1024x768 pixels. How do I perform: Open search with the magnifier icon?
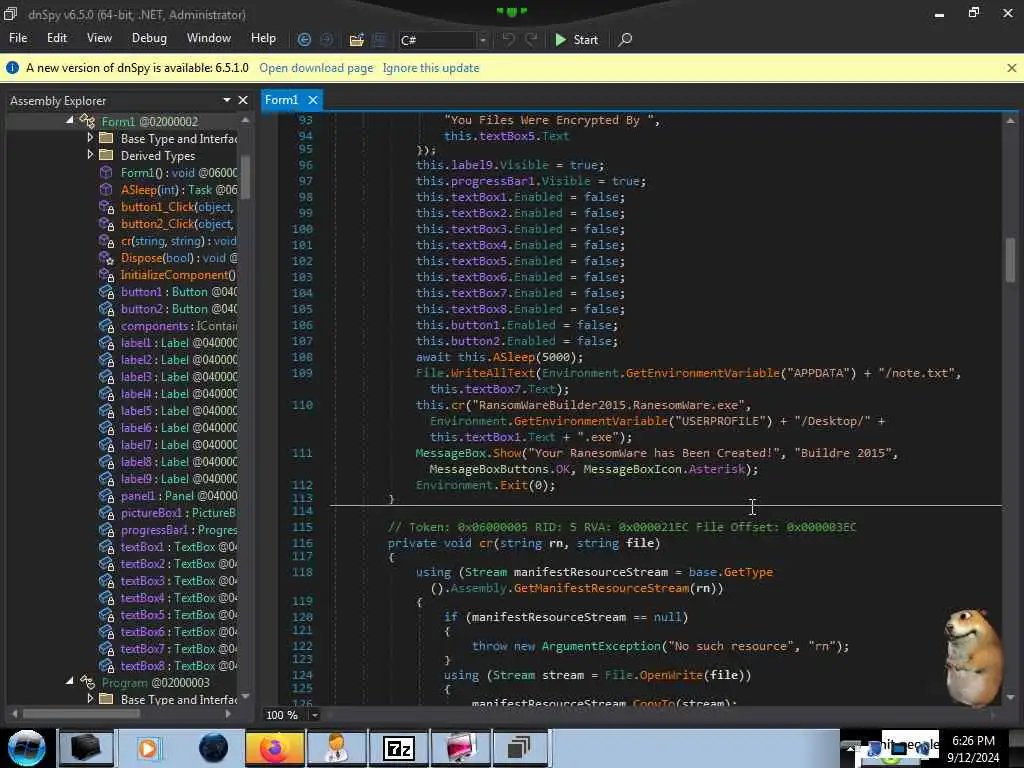(625, 40)
